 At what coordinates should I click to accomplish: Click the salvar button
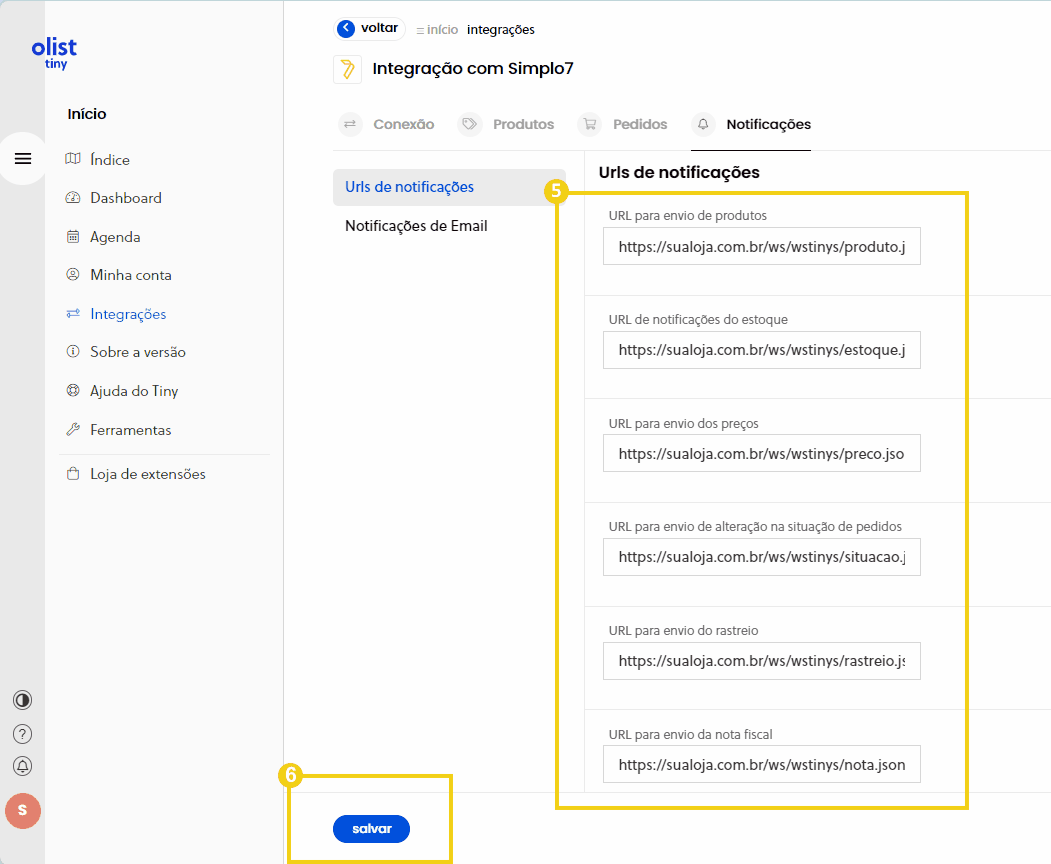click(x=371, y=829)
